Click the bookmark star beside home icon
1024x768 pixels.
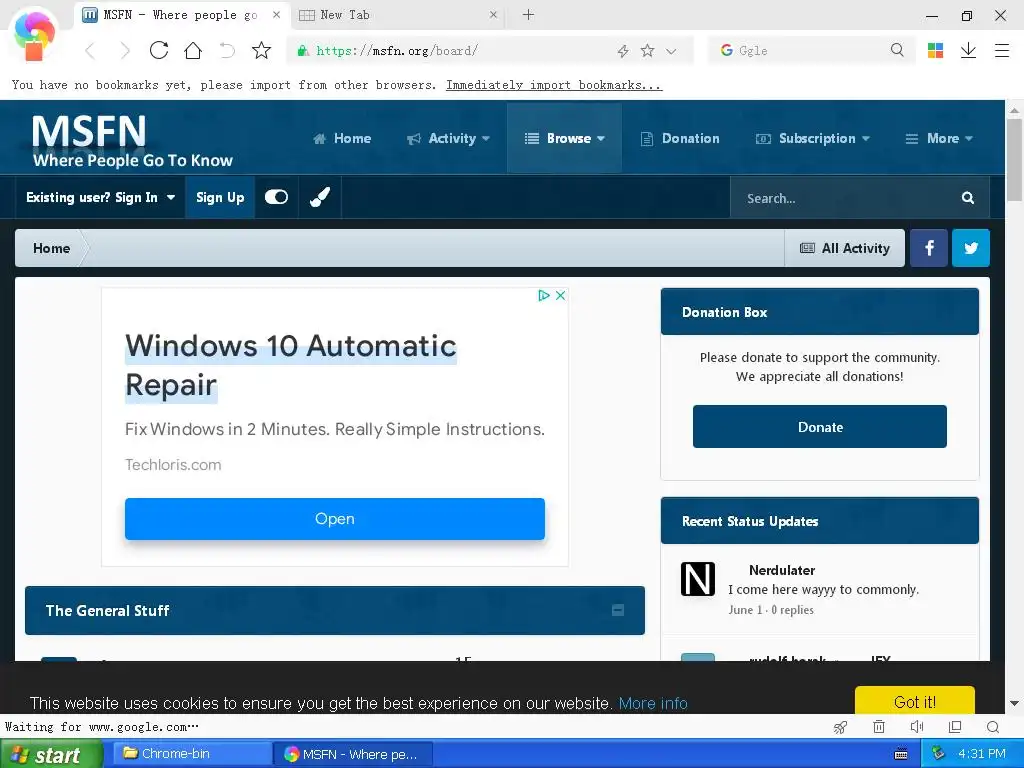(261, 50)
